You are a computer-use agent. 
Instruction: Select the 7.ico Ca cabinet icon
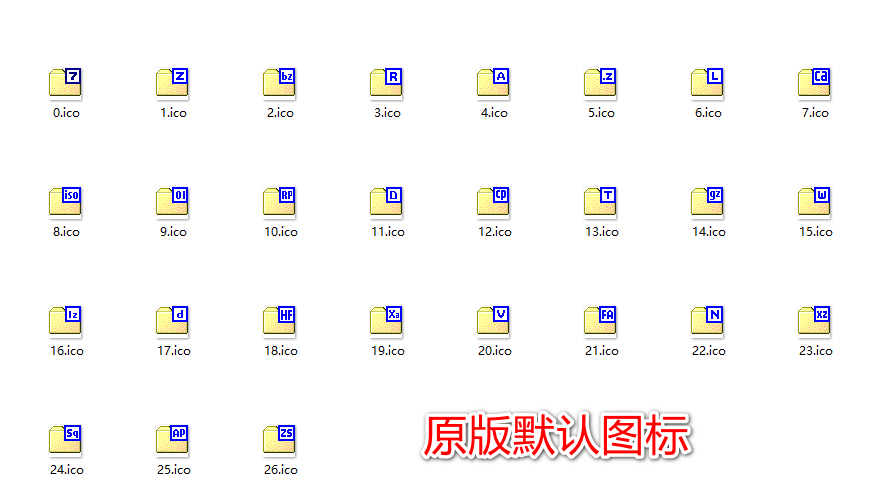(815, 84)
